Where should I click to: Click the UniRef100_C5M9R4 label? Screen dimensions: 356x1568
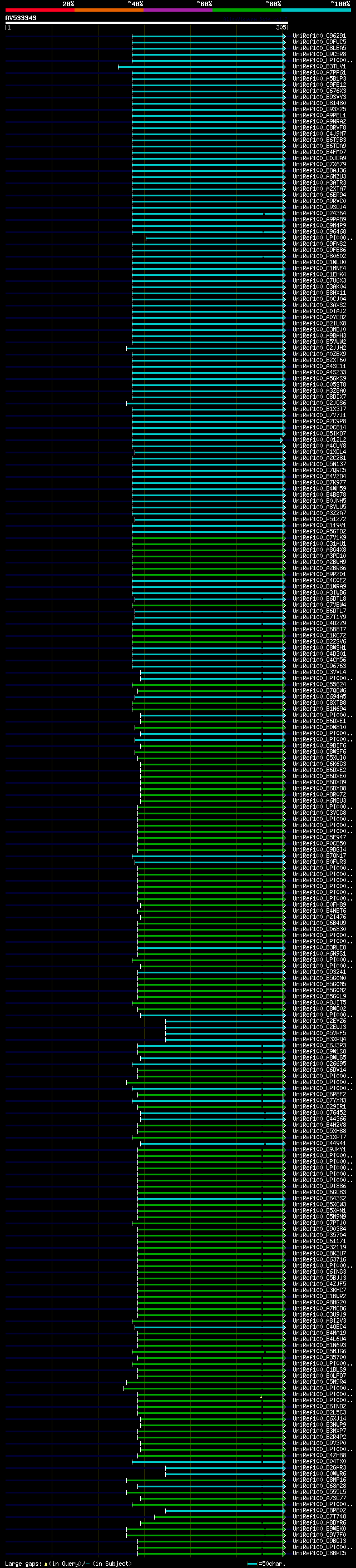pyautogui.click(x=319, y=1382)
